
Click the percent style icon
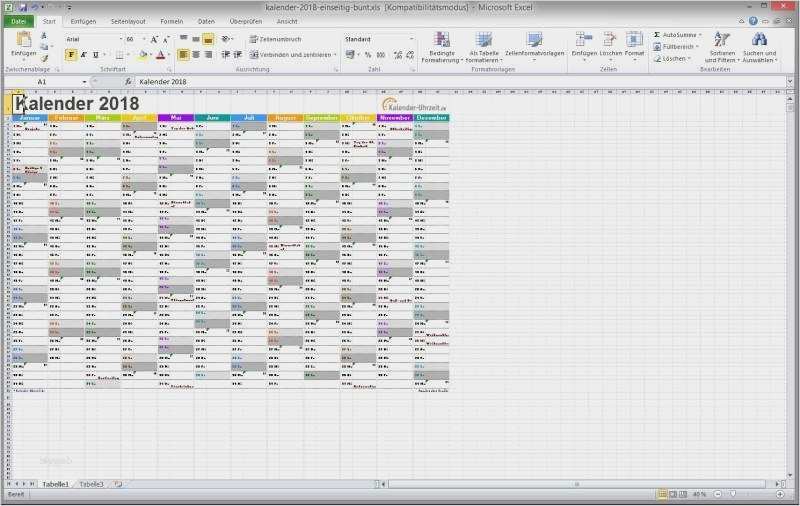click(368, 55)
